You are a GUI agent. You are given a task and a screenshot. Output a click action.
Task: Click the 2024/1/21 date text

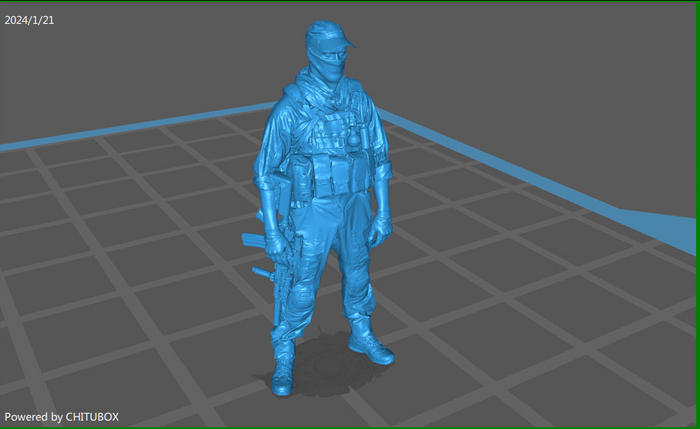[x=29, y=20]
